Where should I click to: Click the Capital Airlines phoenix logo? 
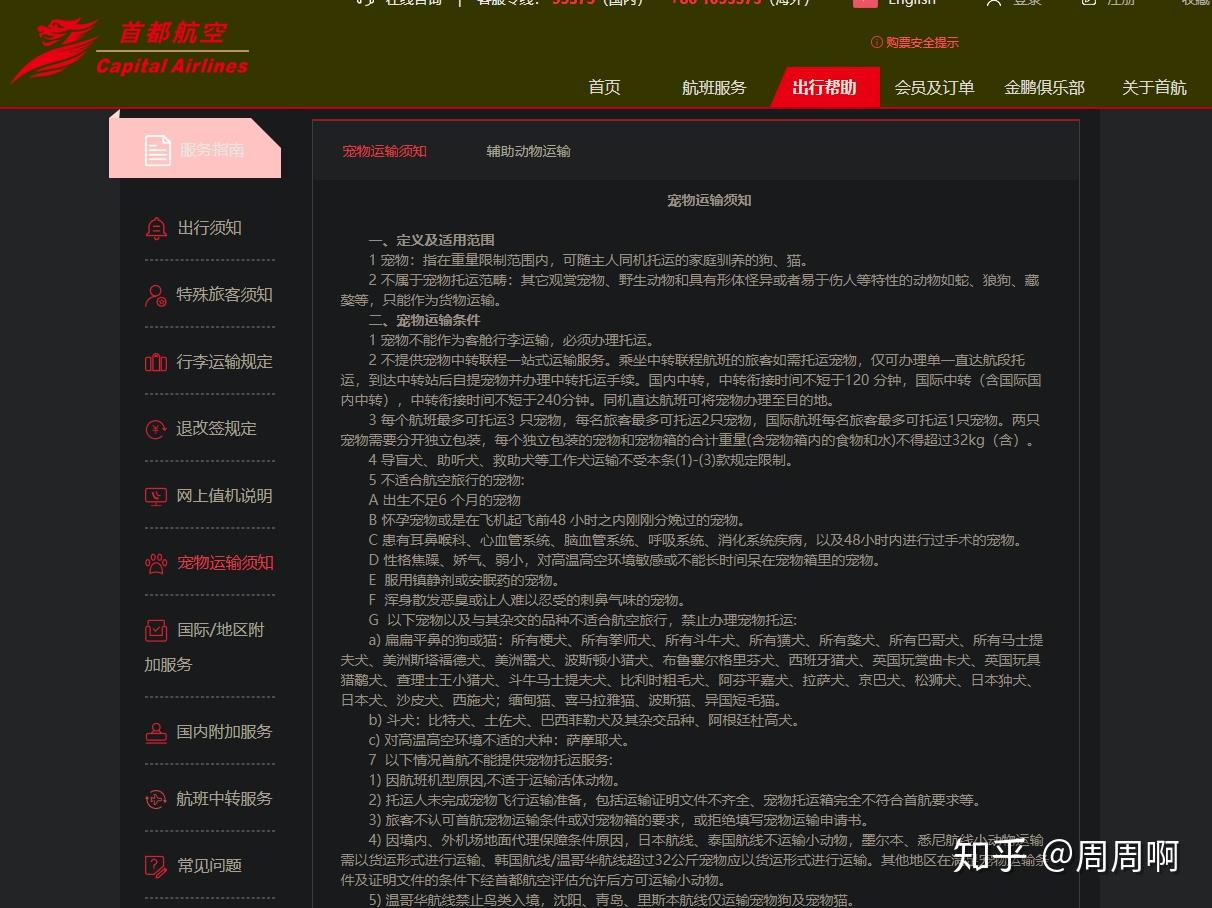point(129,50)
